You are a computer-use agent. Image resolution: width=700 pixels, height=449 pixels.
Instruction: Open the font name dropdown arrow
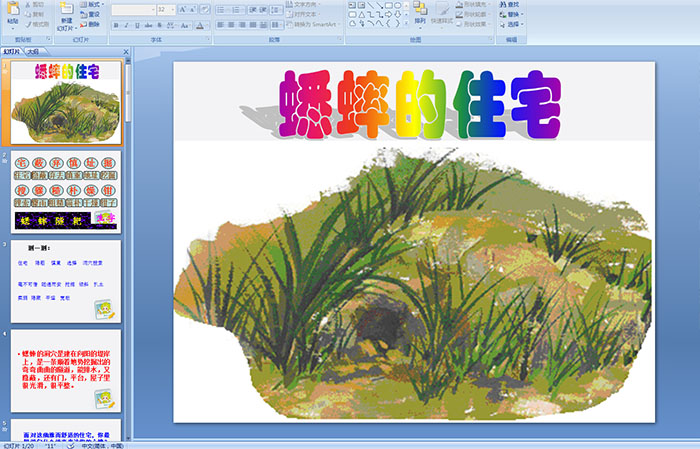click(x=154, y=9)
